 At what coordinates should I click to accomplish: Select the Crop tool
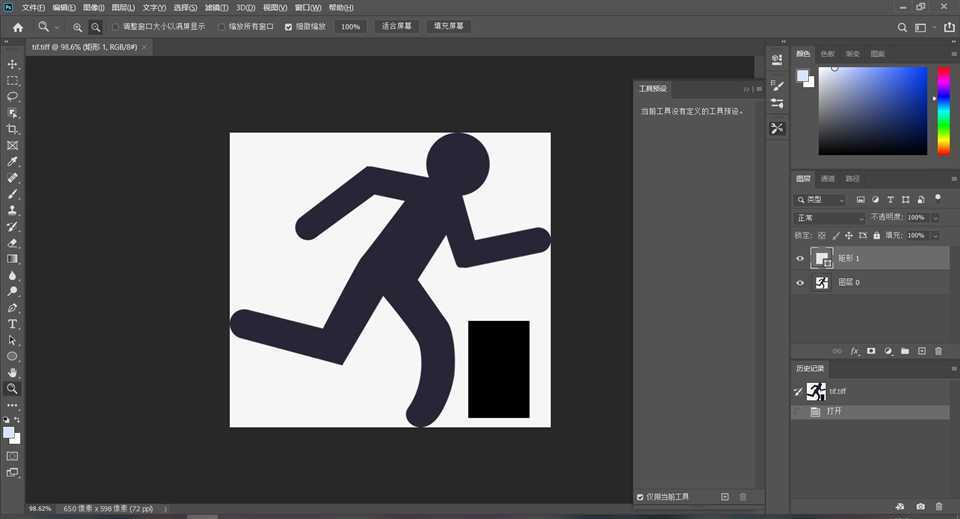[13, 130]
